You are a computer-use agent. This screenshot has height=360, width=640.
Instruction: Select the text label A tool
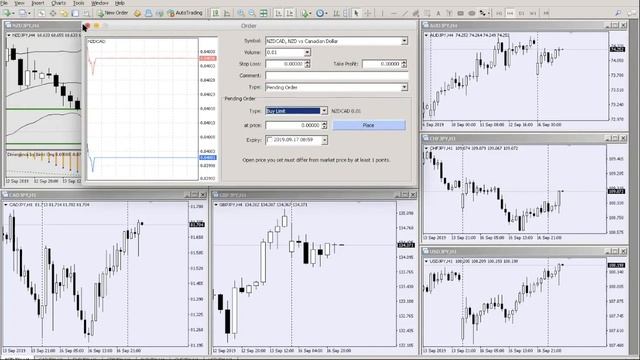[438, 13]
